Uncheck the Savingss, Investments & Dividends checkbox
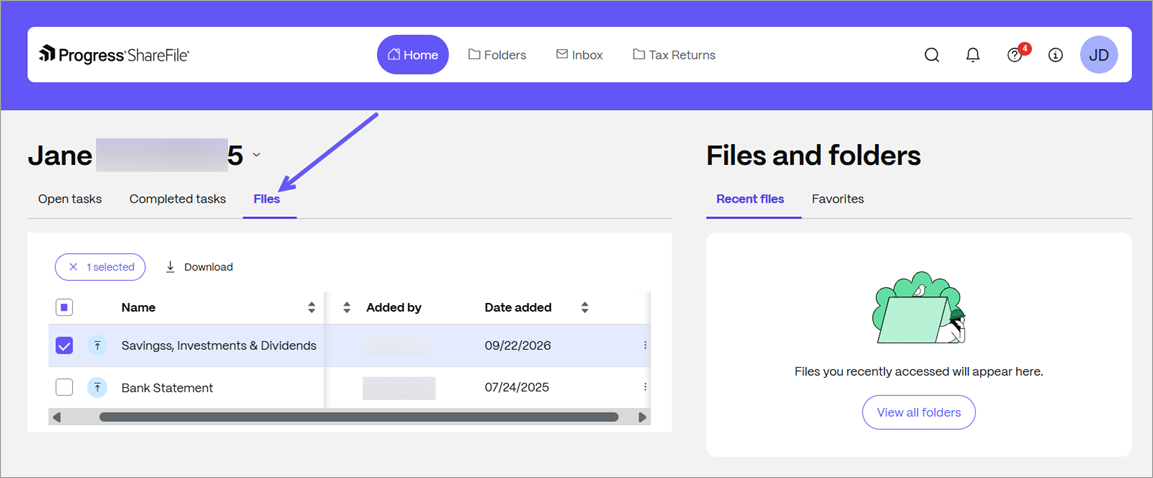The width and height of the screenshot is (1153, 478). [x=64, y=346]
